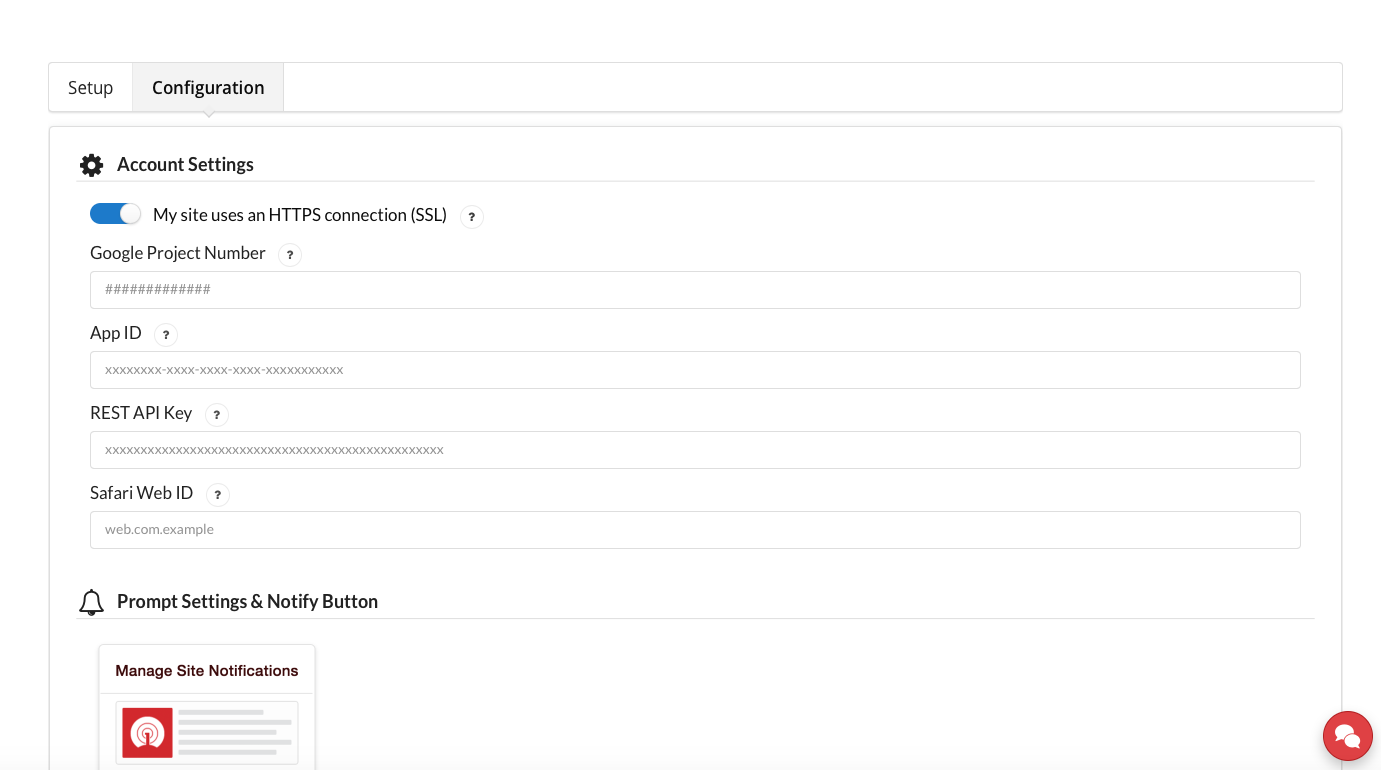Open help for HTTPS connection setting
This screenshot has height=770, width=1381.
tap(471, 216)
